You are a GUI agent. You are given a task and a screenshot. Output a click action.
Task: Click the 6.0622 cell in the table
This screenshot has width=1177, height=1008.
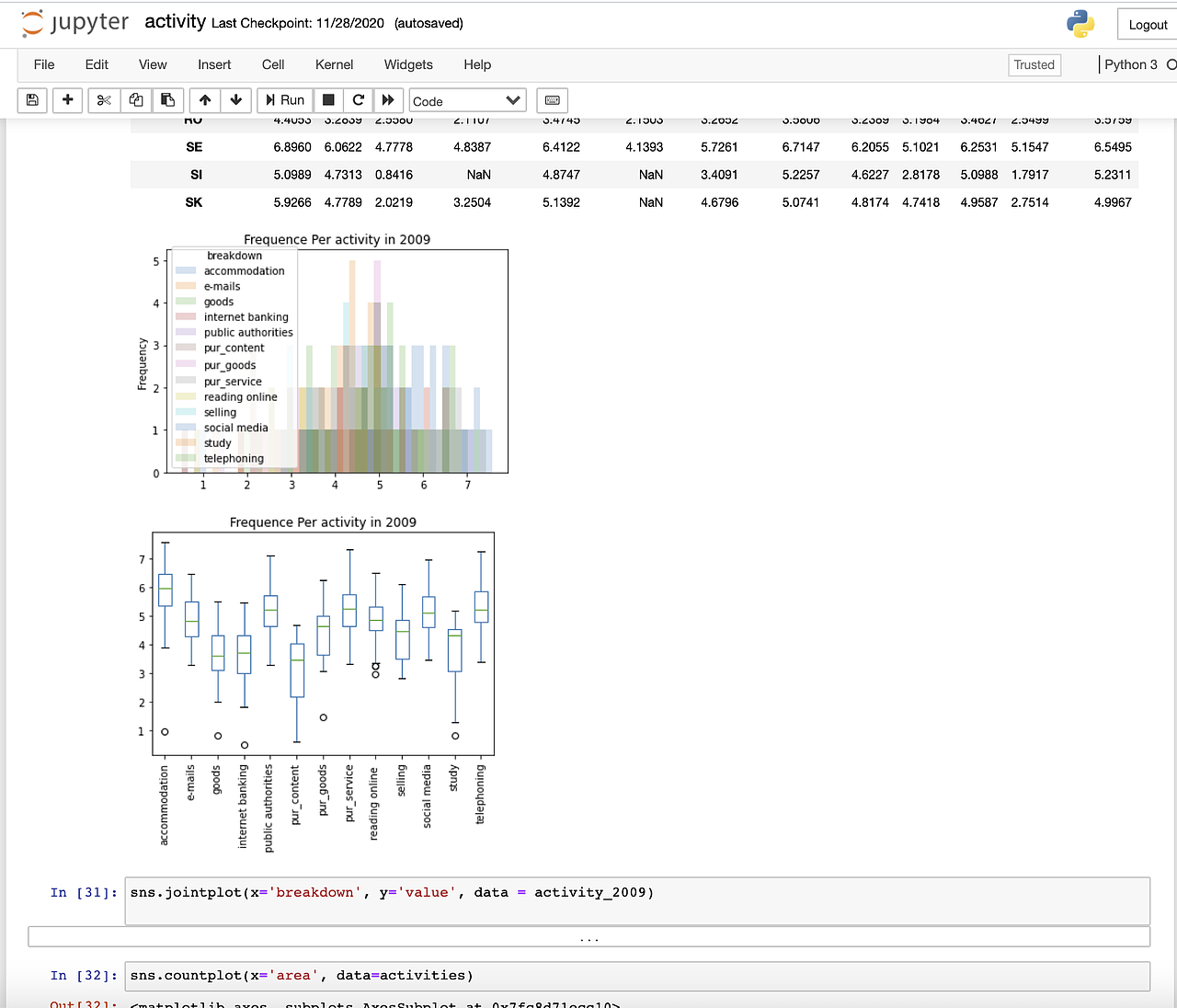point(343,147)
